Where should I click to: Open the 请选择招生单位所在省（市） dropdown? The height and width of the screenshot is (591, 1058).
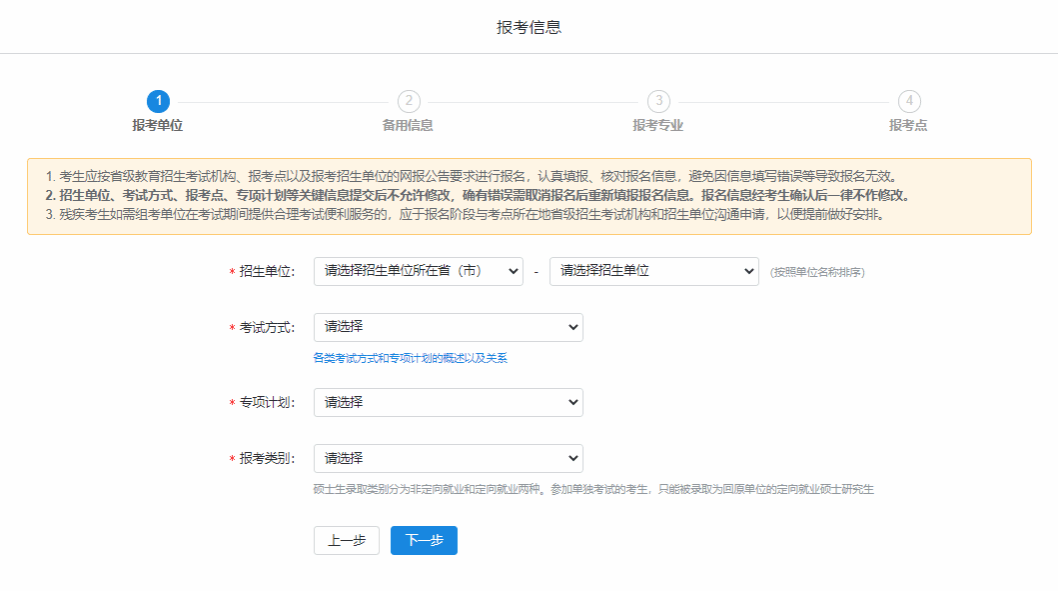pyautogui.click(x=418, y=271)
